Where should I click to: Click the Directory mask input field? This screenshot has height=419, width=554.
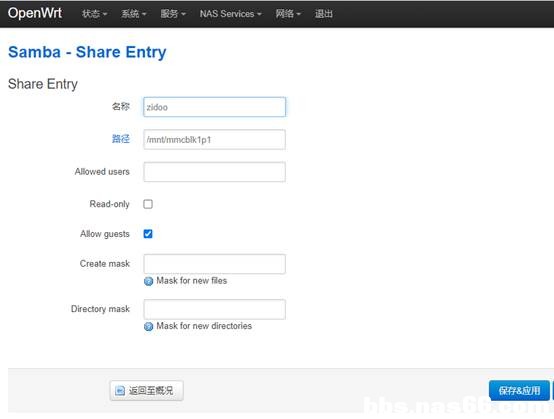pos(214,309)
